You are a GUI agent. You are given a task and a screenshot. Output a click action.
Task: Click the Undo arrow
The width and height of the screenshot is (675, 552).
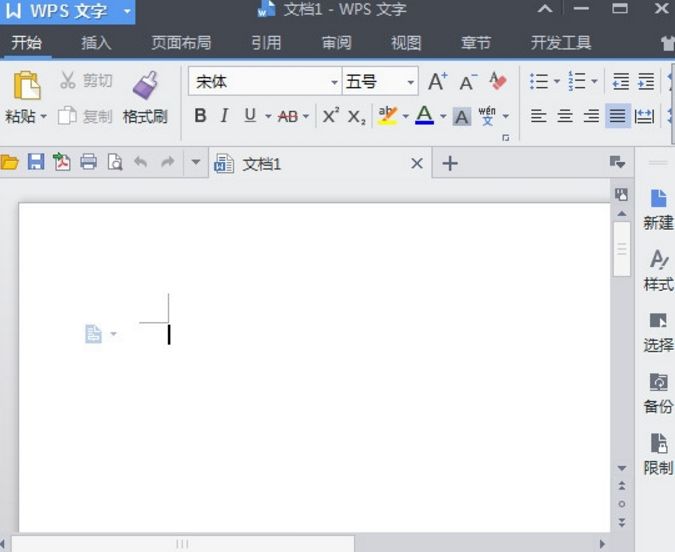pyautogui.click(x=141, y=162)
